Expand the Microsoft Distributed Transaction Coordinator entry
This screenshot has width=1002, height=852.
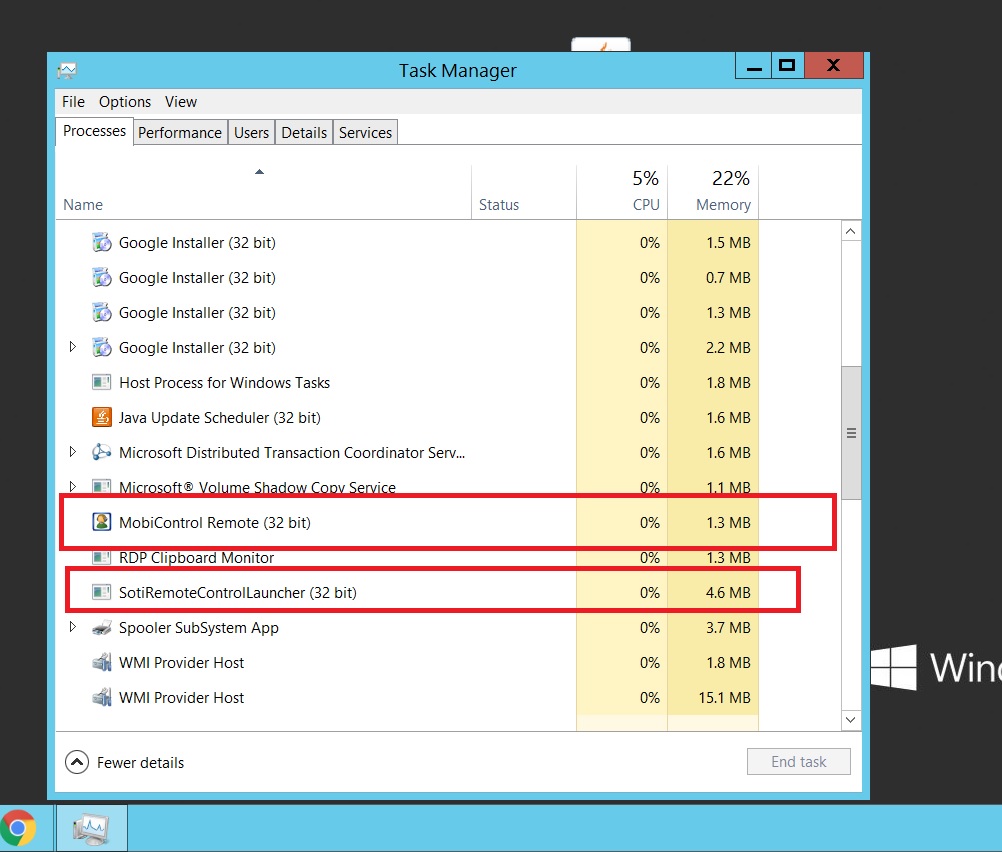pos(72,452)
